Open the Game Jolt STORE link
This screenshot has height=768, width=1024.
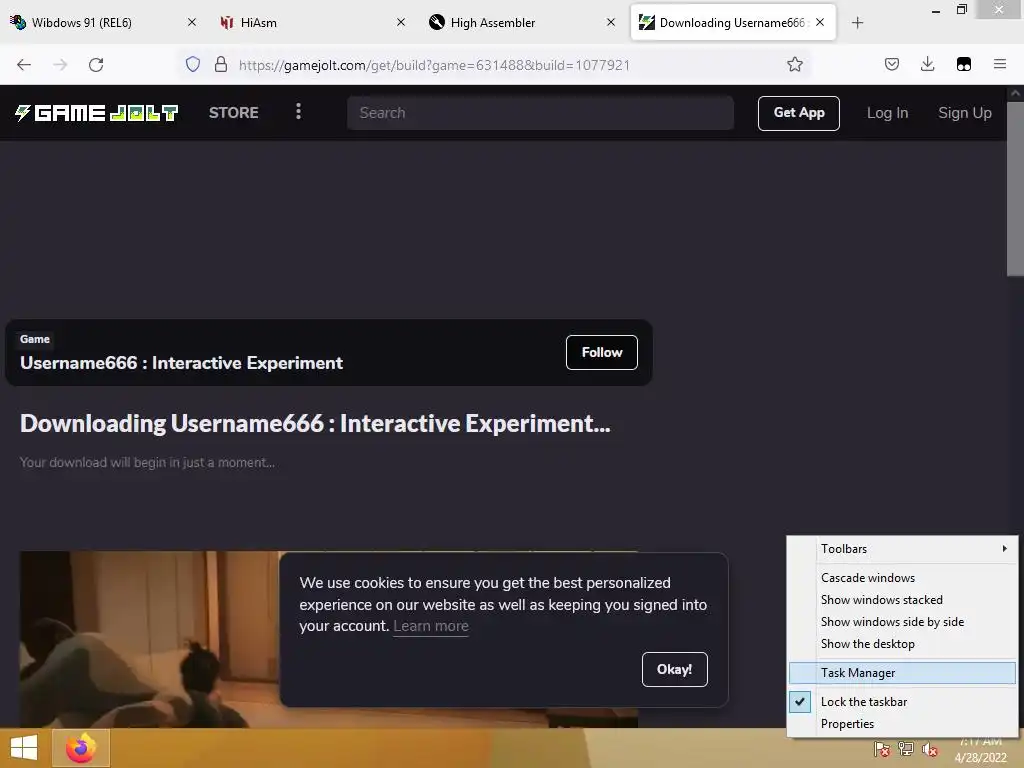(234, 113)
